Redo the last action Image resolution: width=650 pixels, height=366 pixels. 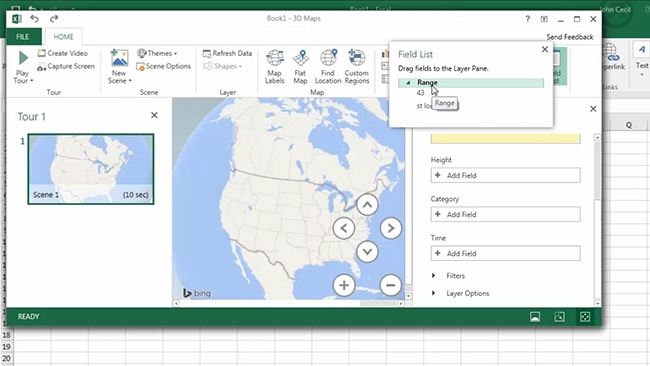click(x=54, y=19)
